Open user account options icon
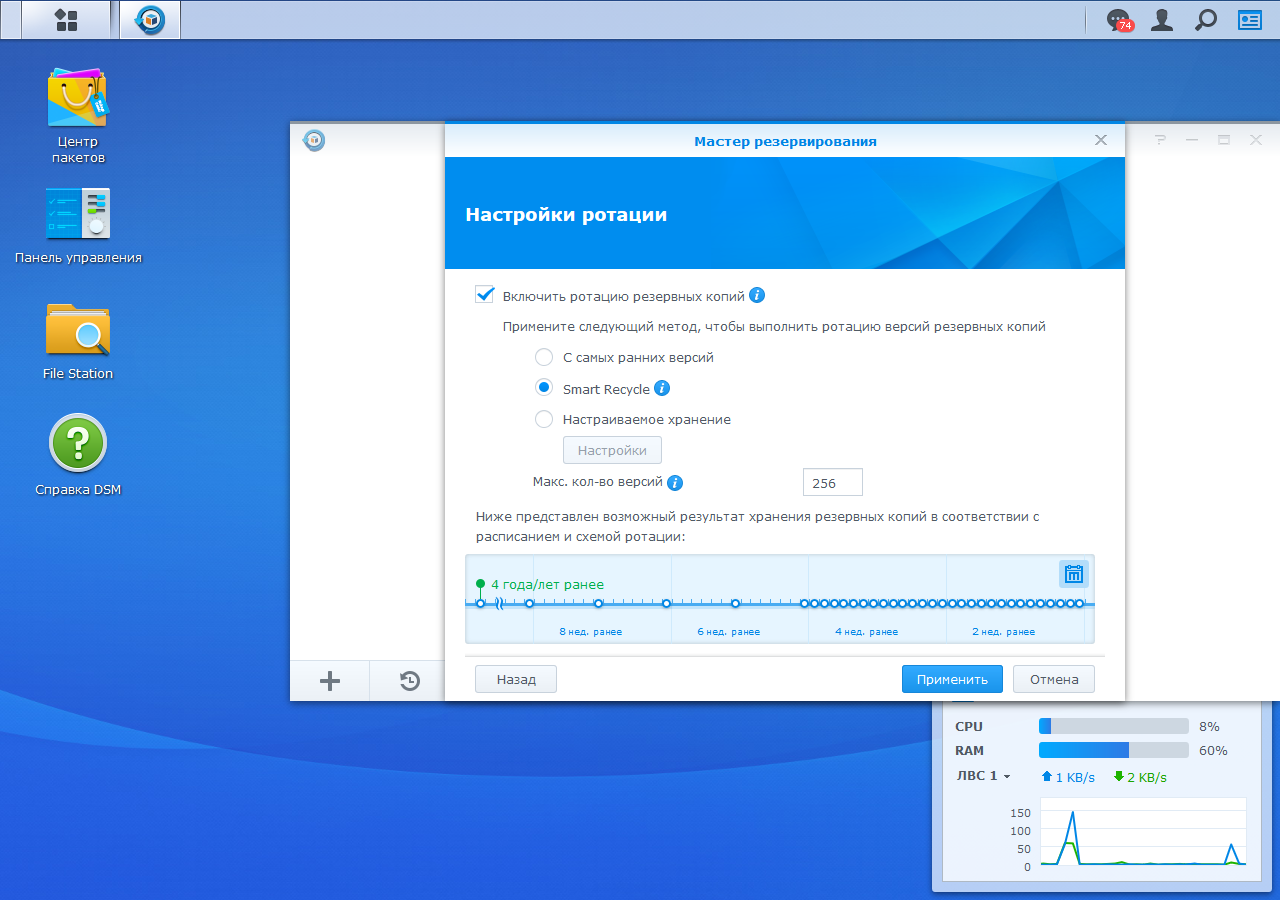Image resolution: width=1280 pixels, height=900 pixels. tap(1162, 20)
